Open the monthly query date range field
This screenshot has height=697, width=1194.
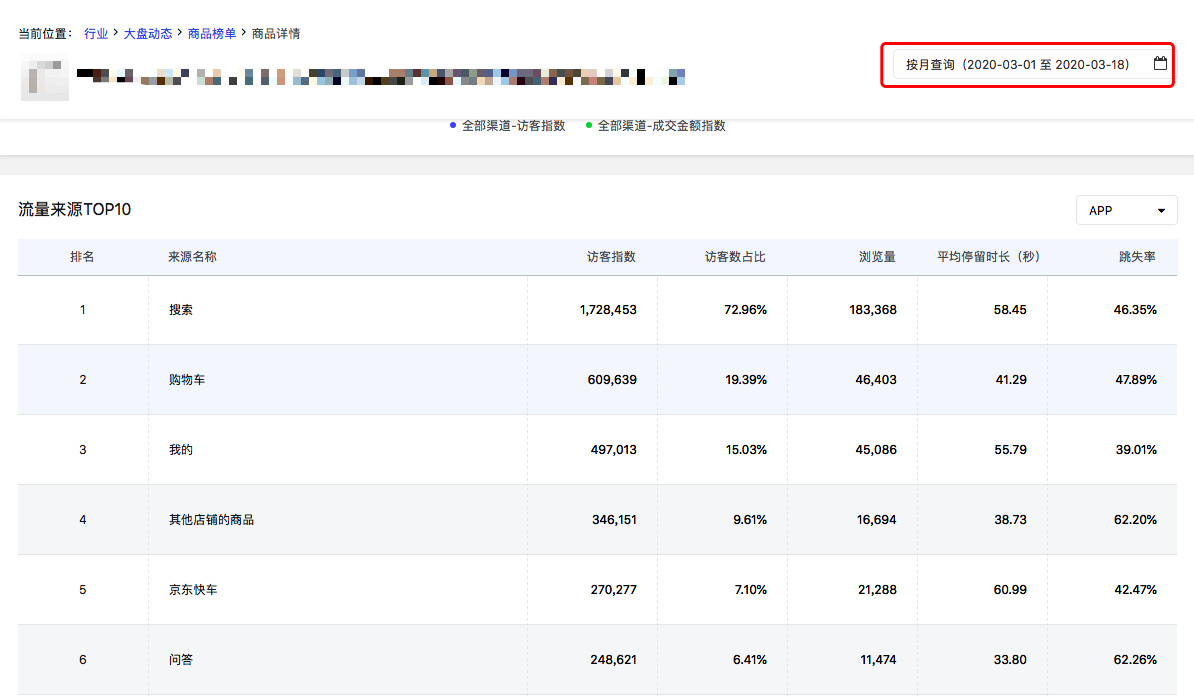click(x=1017, y=65)
